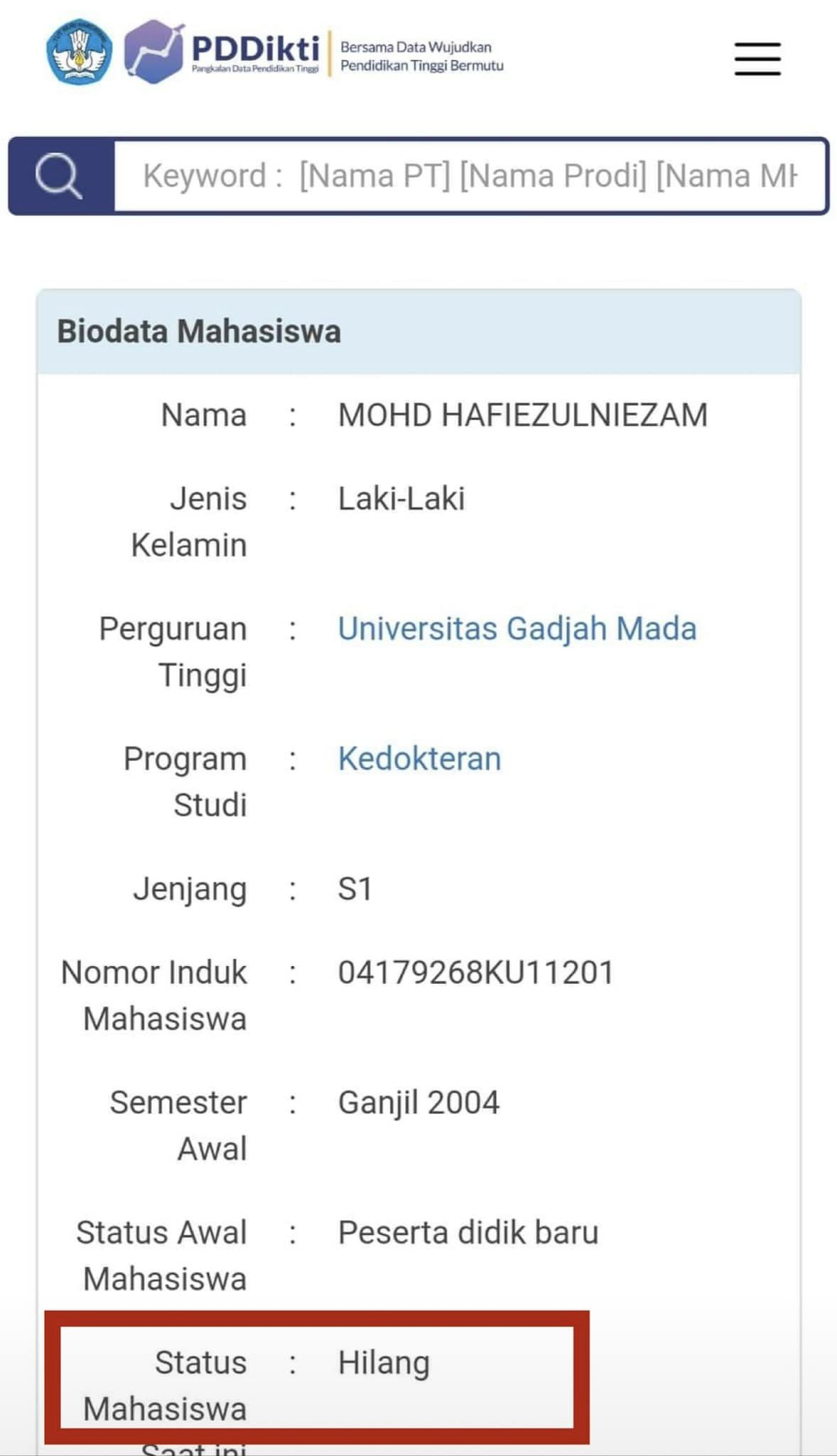
Task: Click the Ganjil 2004 semester value
Action: [418, 1103]
